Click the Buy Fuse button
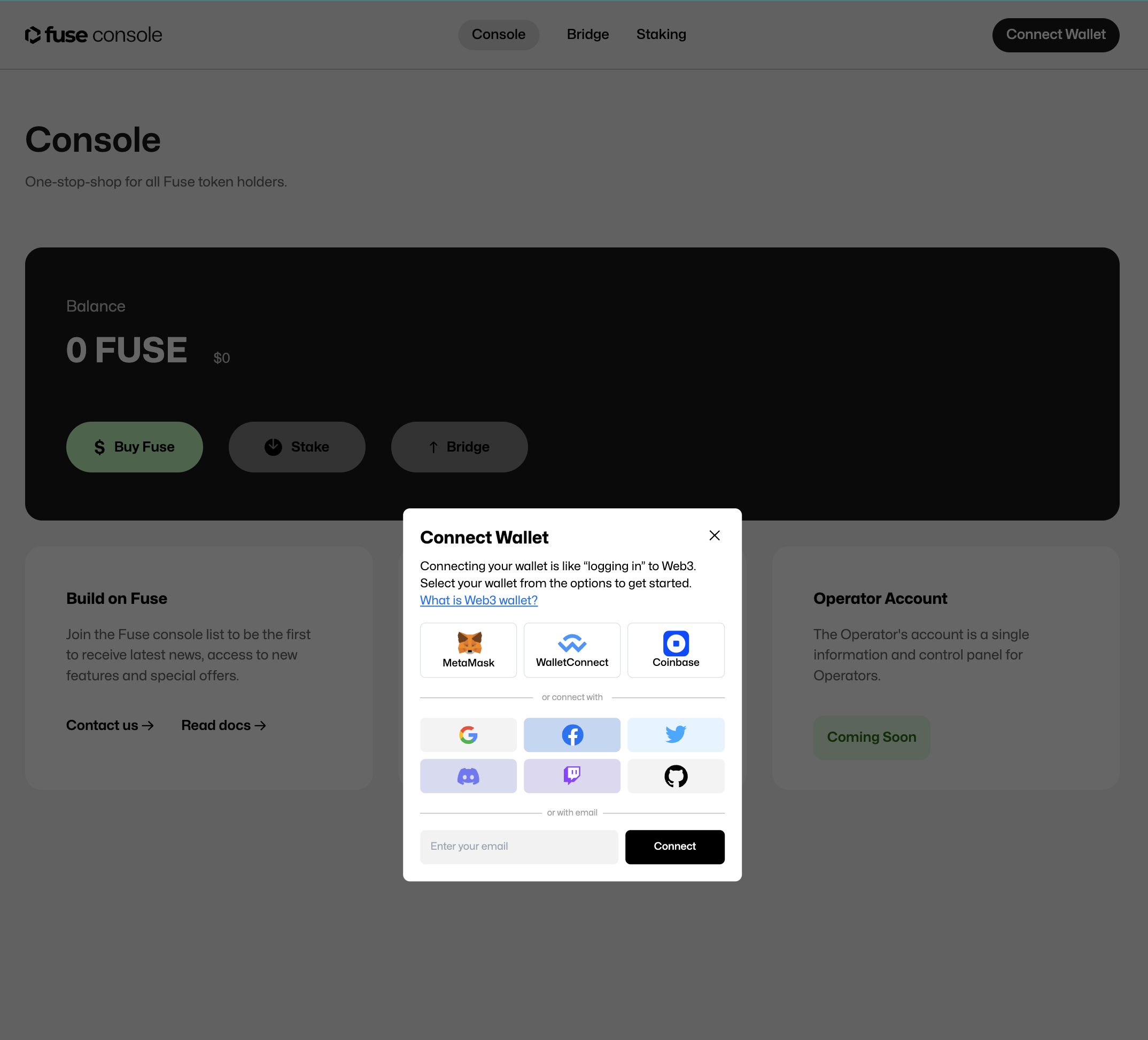Image resolution: width=1148 pixels, height=1040 pixels. (135, 447)
